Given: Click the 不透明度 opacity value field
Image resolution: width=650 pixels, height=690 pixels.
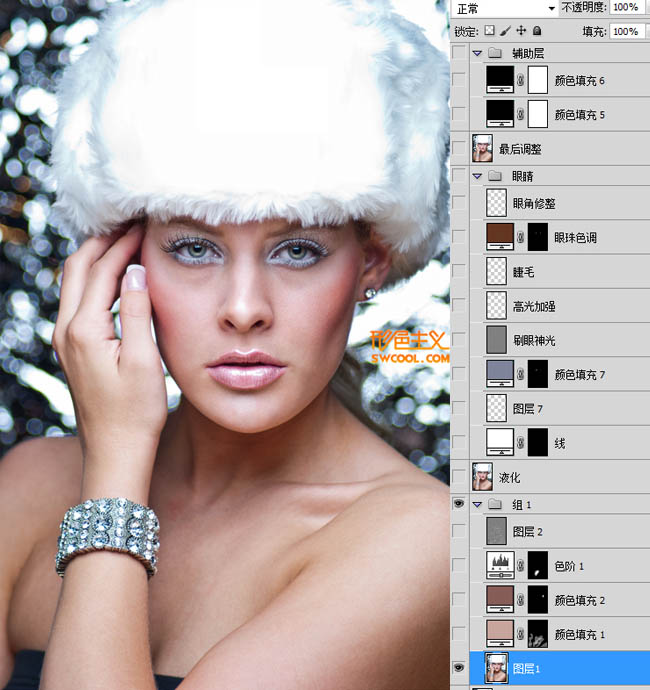Looking at the screenshot, I should tap(626, 7).
